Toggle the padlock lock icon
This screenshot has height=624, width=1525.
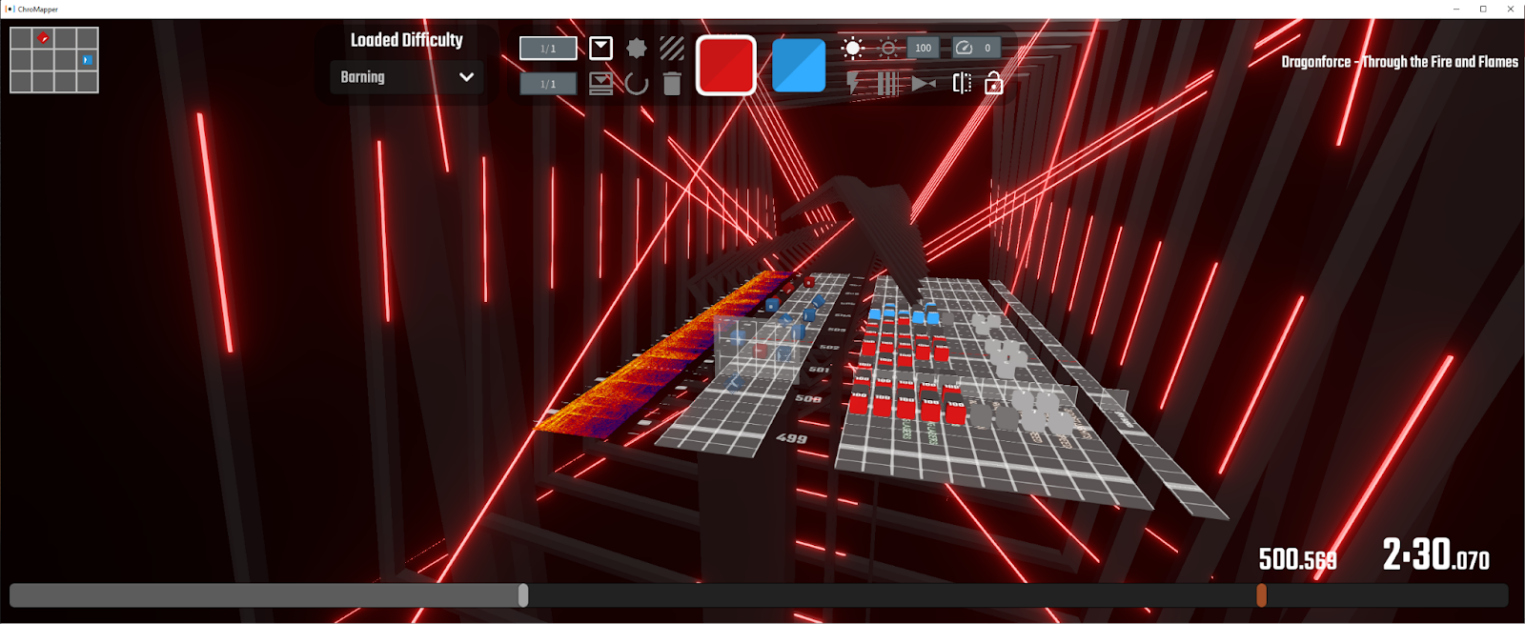click(x=993, y=83)
